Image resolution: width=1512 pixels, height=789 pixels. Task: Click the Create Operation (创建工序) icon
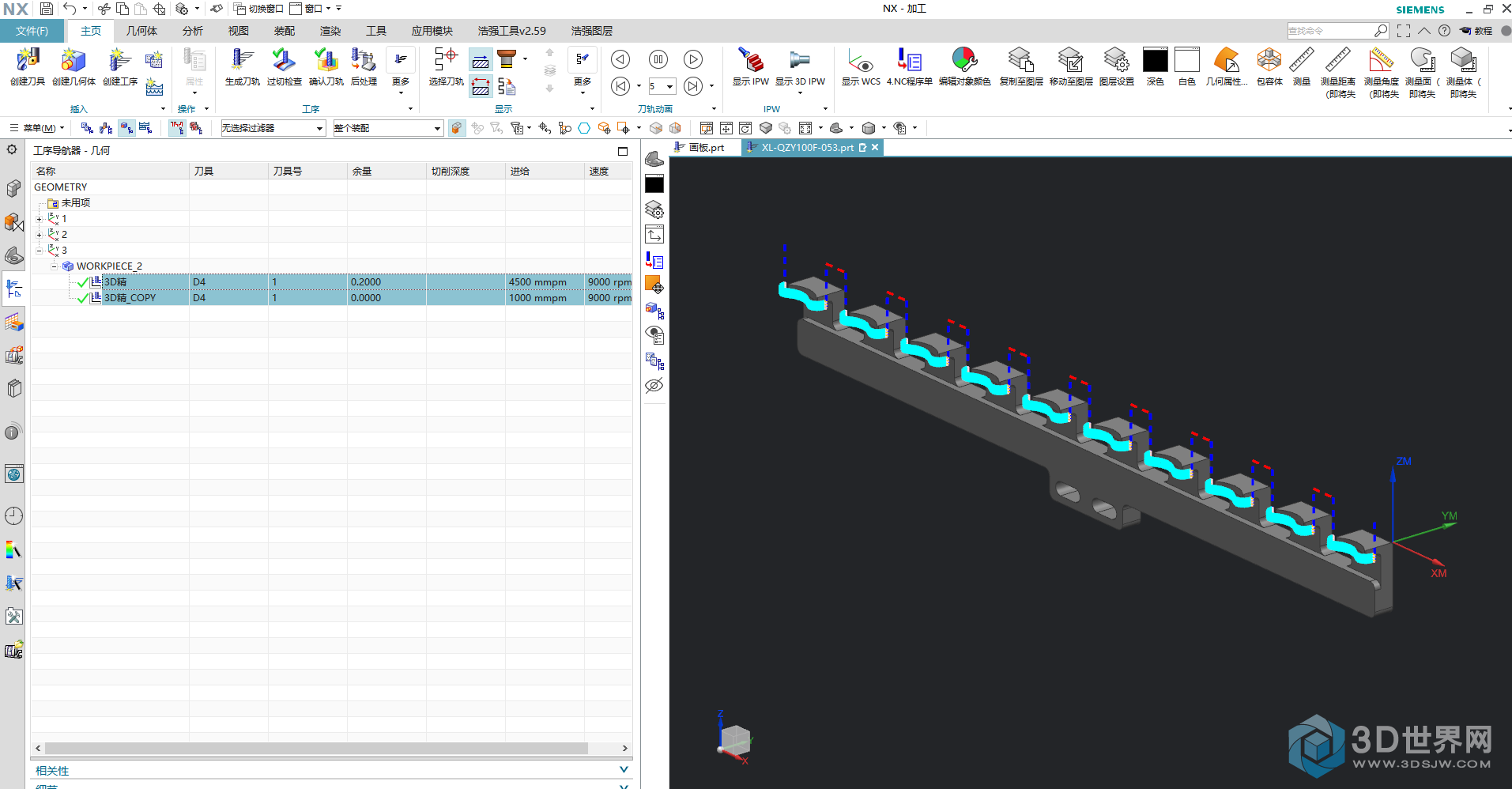tap(119, 61)
